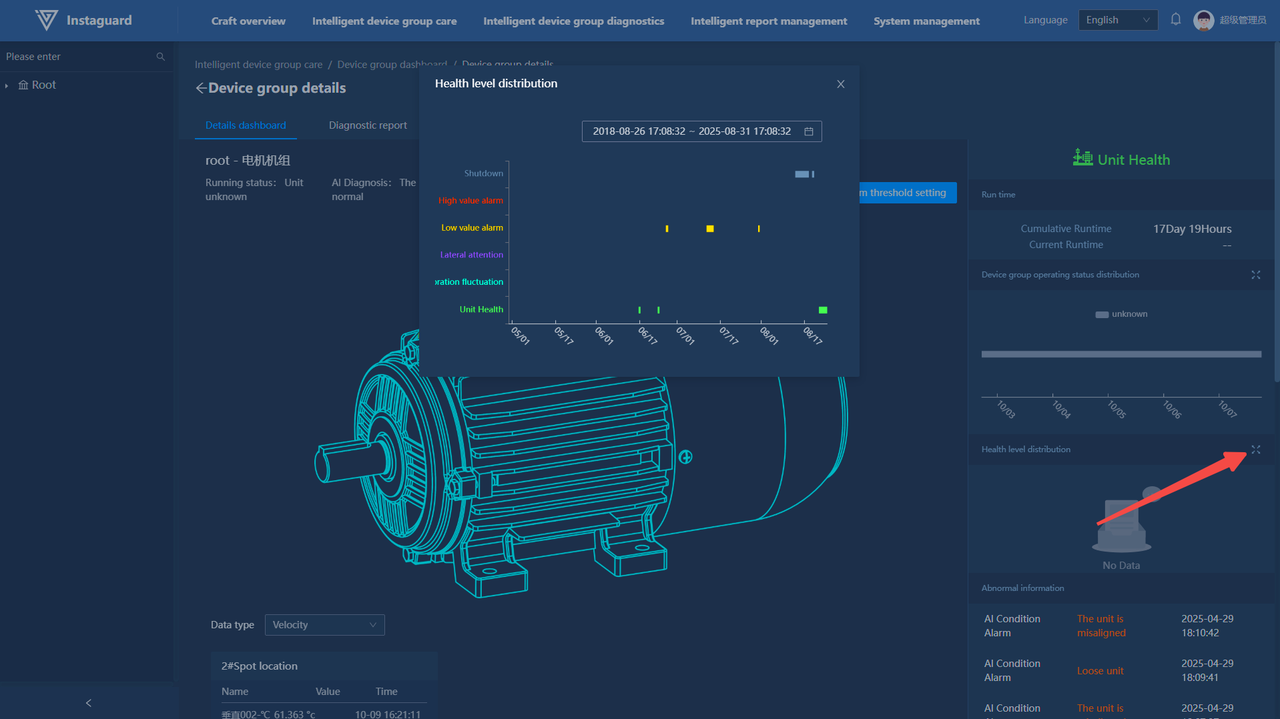Image resolution: width=1280 pixels, height=719 pixels.
Task: Click the back arrow beside Device group details
Action: (201, 88)
